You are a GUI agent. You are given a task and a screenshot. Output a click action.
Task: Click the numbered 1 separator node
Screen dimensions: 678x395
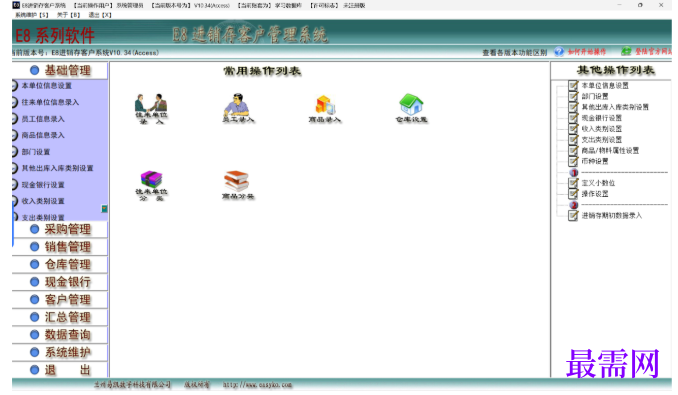[x=574, y=172]
